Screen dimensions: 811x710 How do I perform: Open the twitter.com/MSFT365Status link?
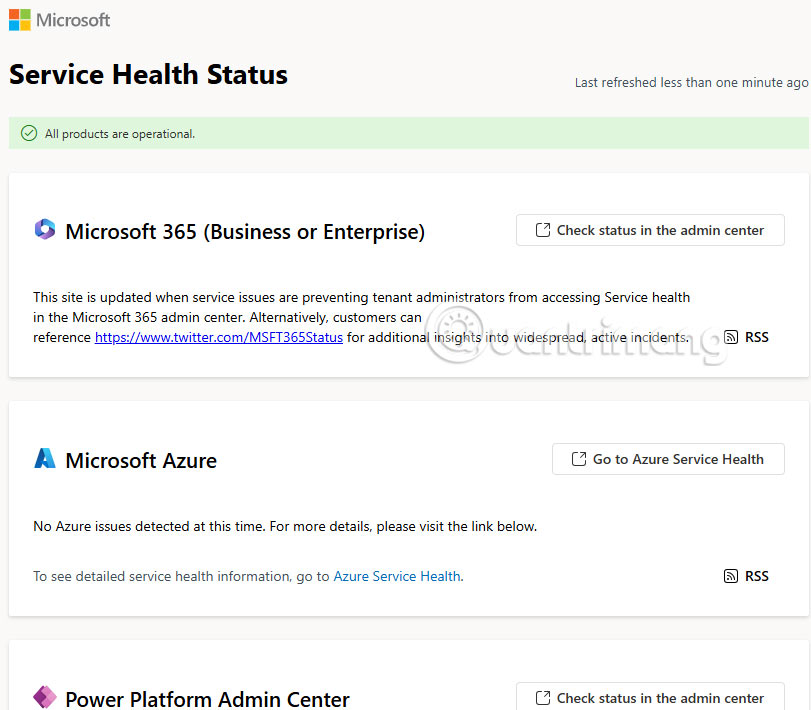(219, 338)
